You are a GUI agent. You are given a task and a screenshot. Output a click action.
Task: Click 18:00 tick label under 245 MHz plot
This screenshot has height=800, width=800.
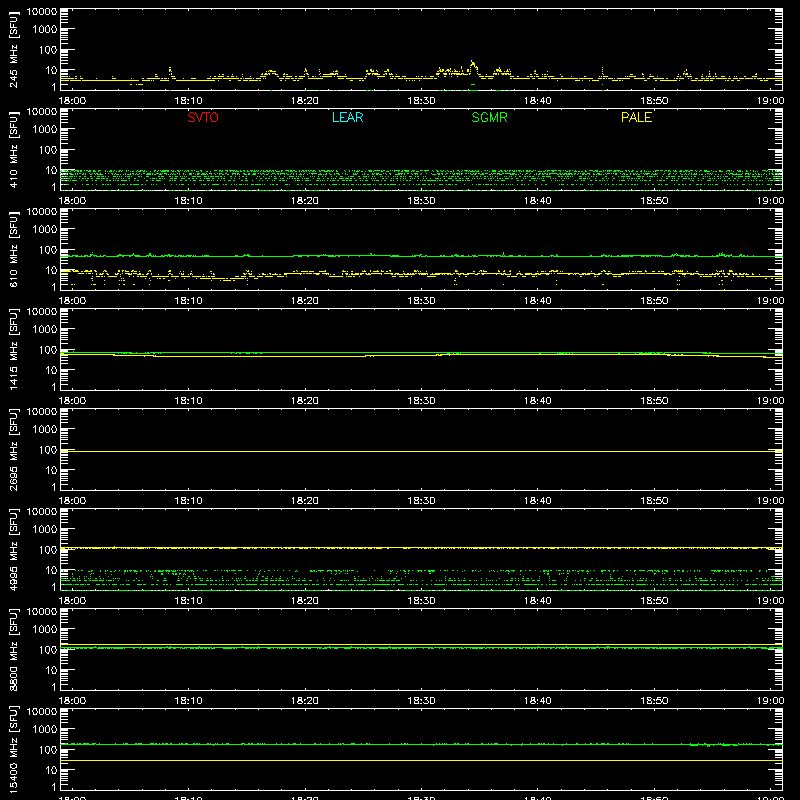pos(72,101)
